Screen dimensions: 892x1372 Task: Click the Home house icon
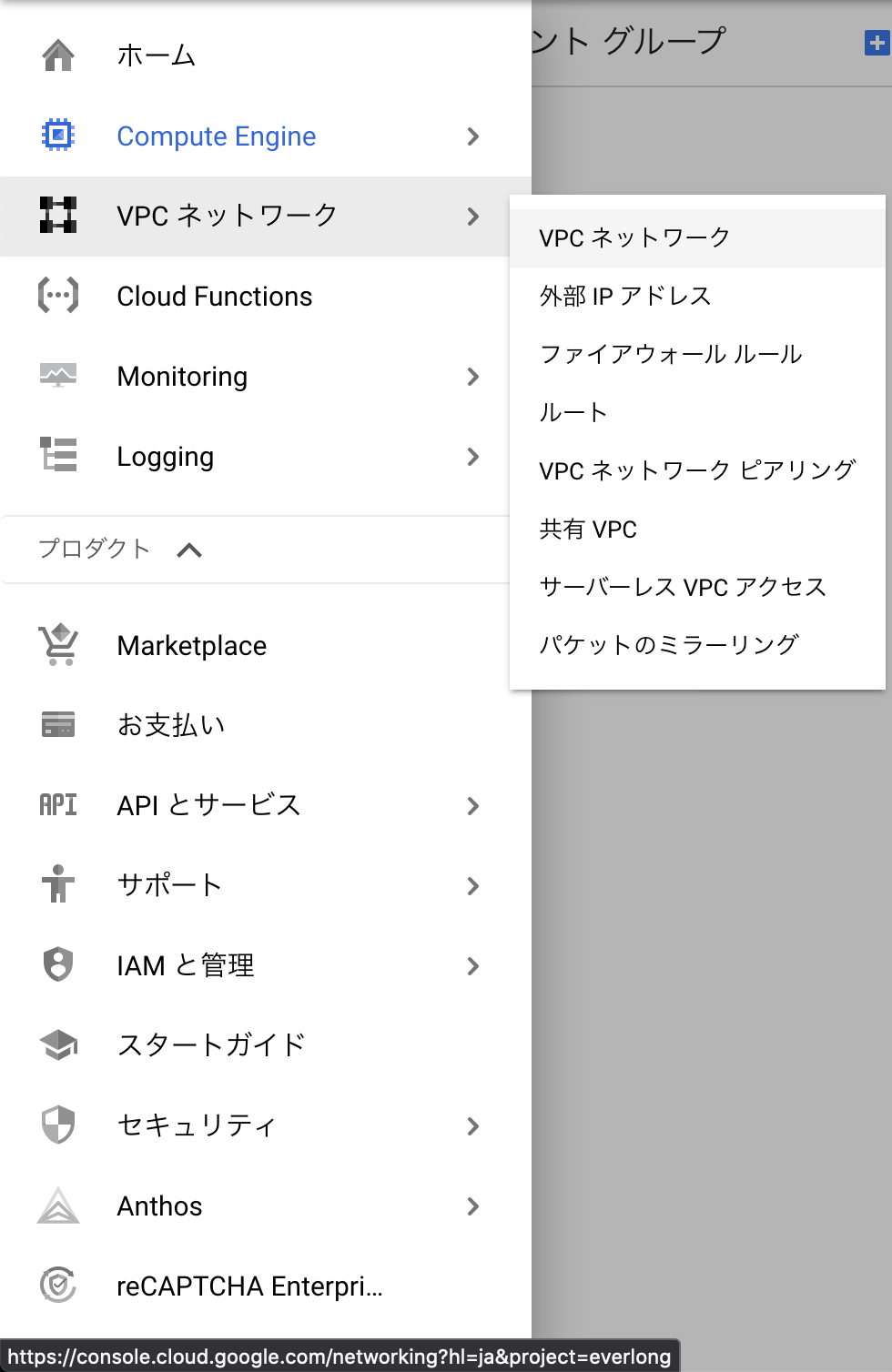pyautogui.click(x=58, y=55)
